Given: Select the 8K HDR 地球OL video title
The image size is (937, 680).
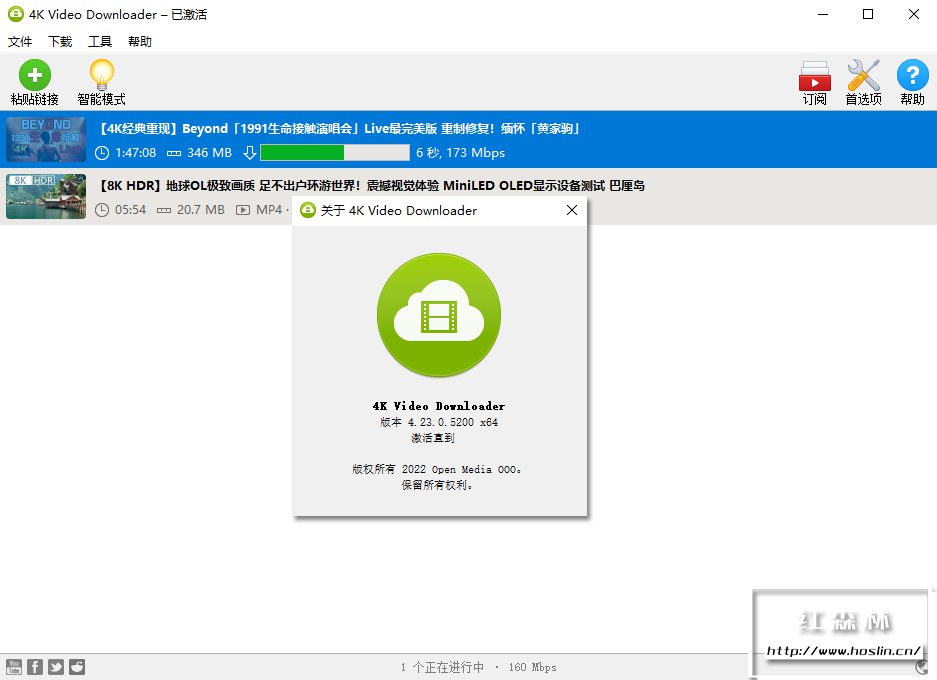Looking at the screenshot, I should click(x=372, y=186).
